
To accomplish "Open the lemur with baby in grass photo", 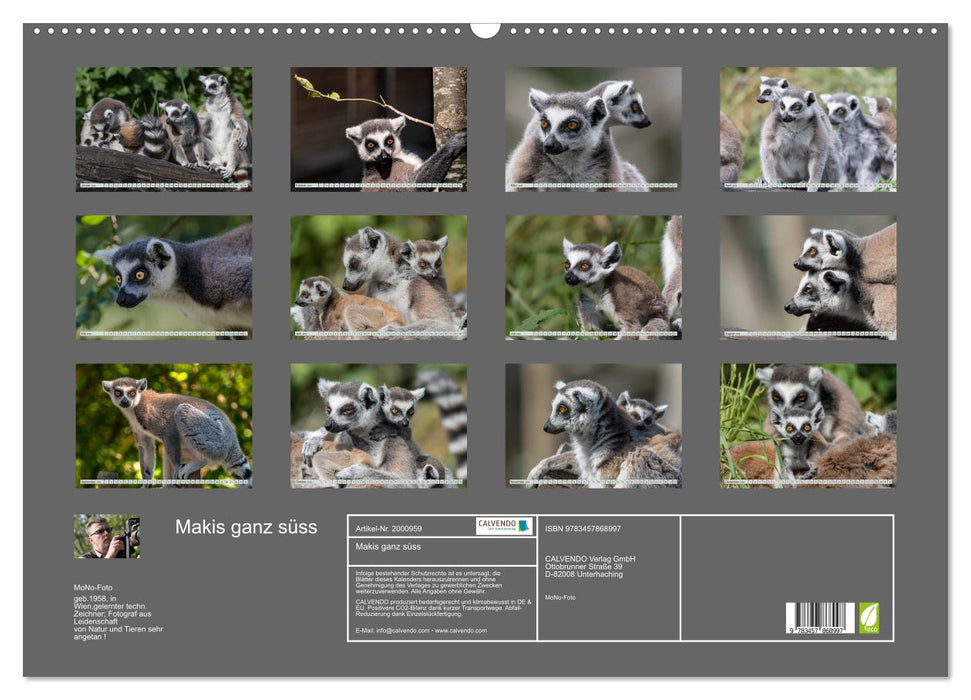I will click(x=808, y=425).
